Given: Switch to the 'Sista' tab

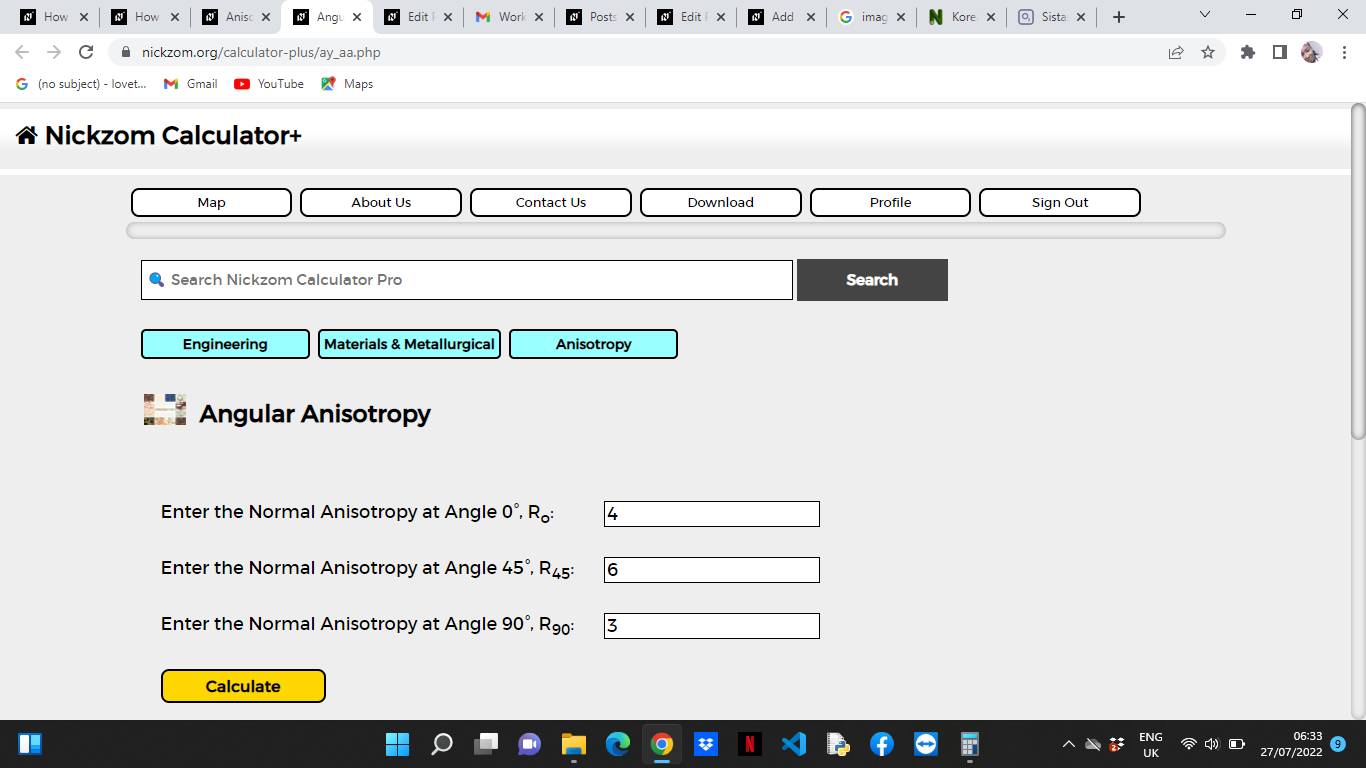Looking at the screenshot, I should pos(1050,17).
